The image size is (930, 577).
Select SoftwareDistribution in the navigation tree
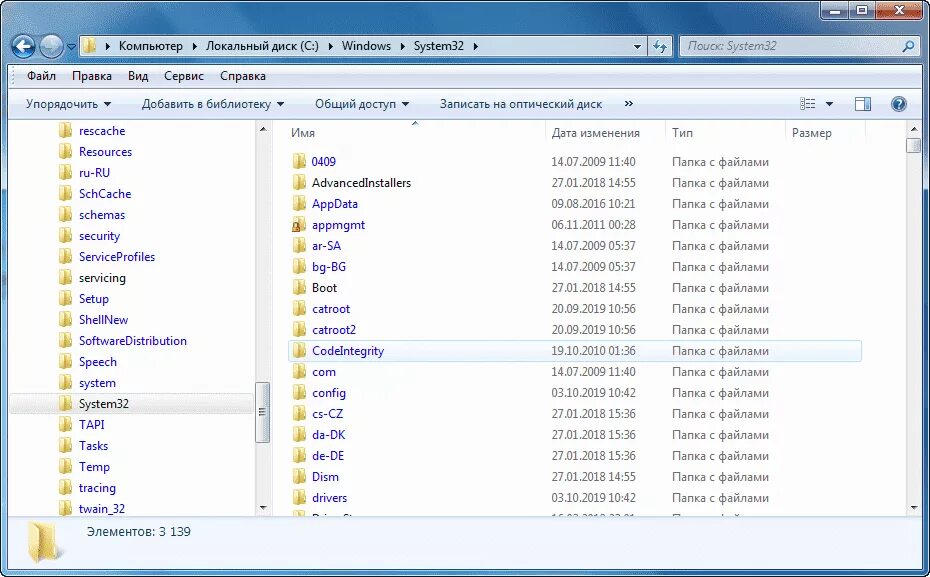(133, 341)
